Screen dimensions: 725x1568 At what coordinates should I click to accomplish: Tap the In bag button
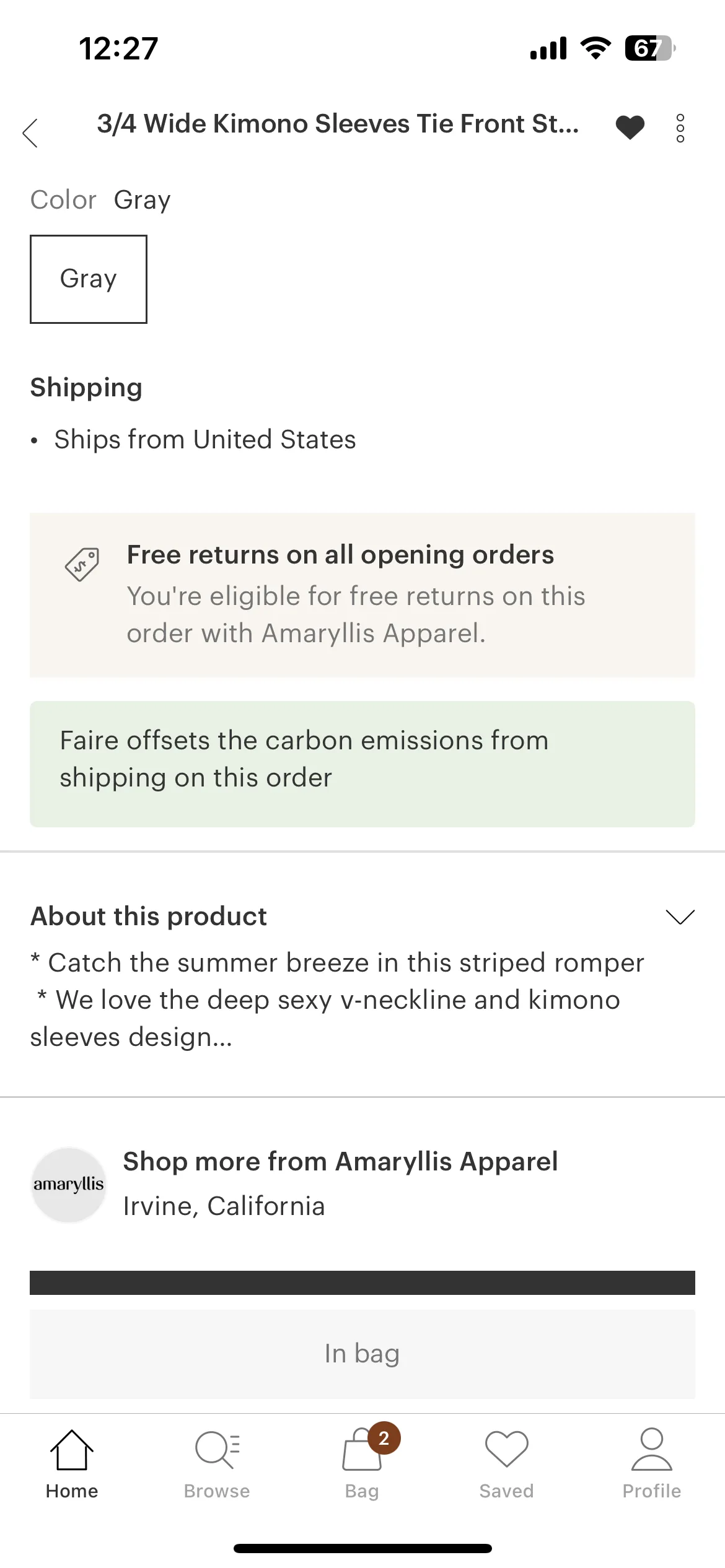[362, 1353]
